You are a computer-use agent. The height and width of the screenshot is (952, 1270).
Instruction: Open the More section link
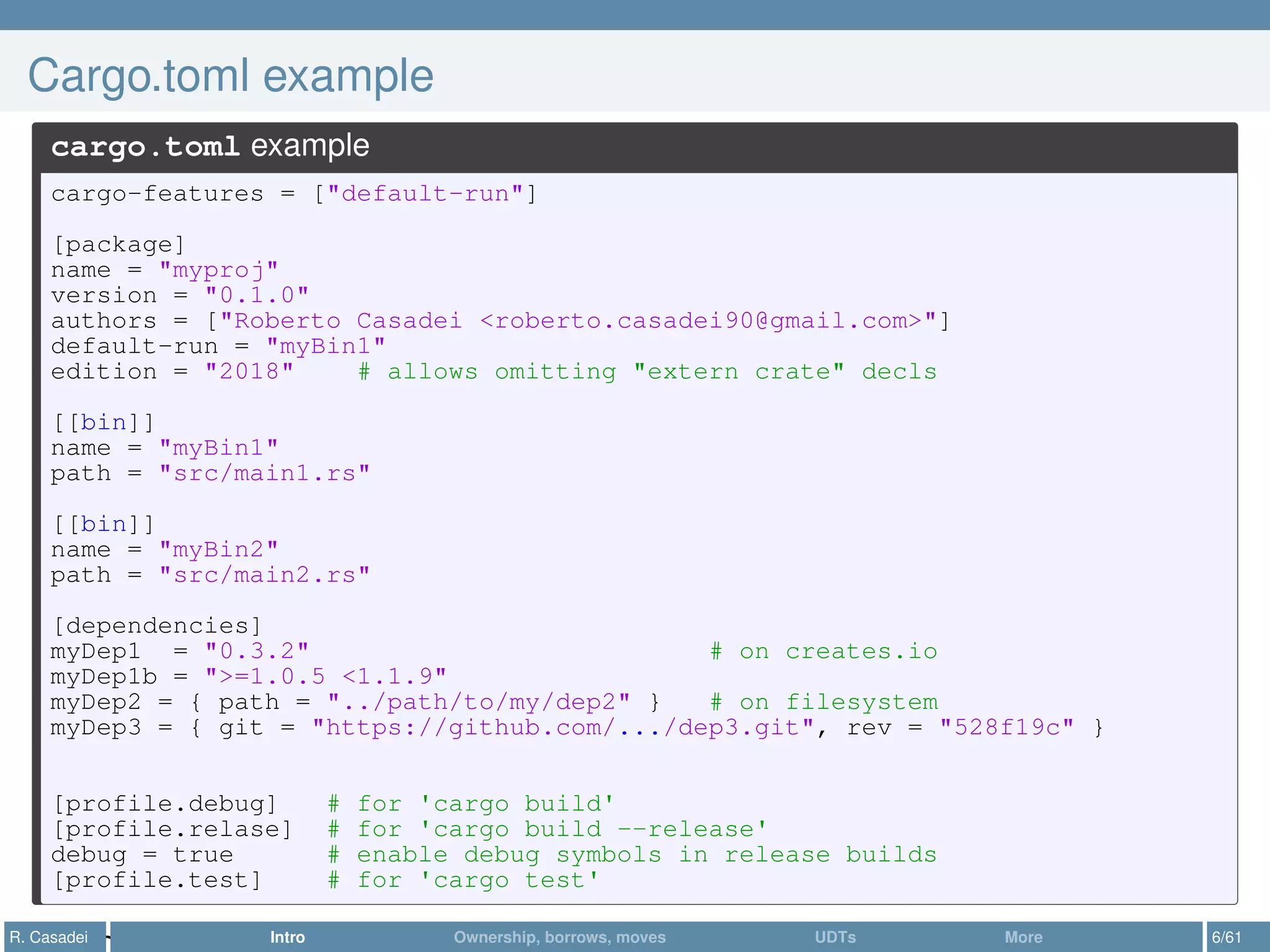click(1023, 937)
